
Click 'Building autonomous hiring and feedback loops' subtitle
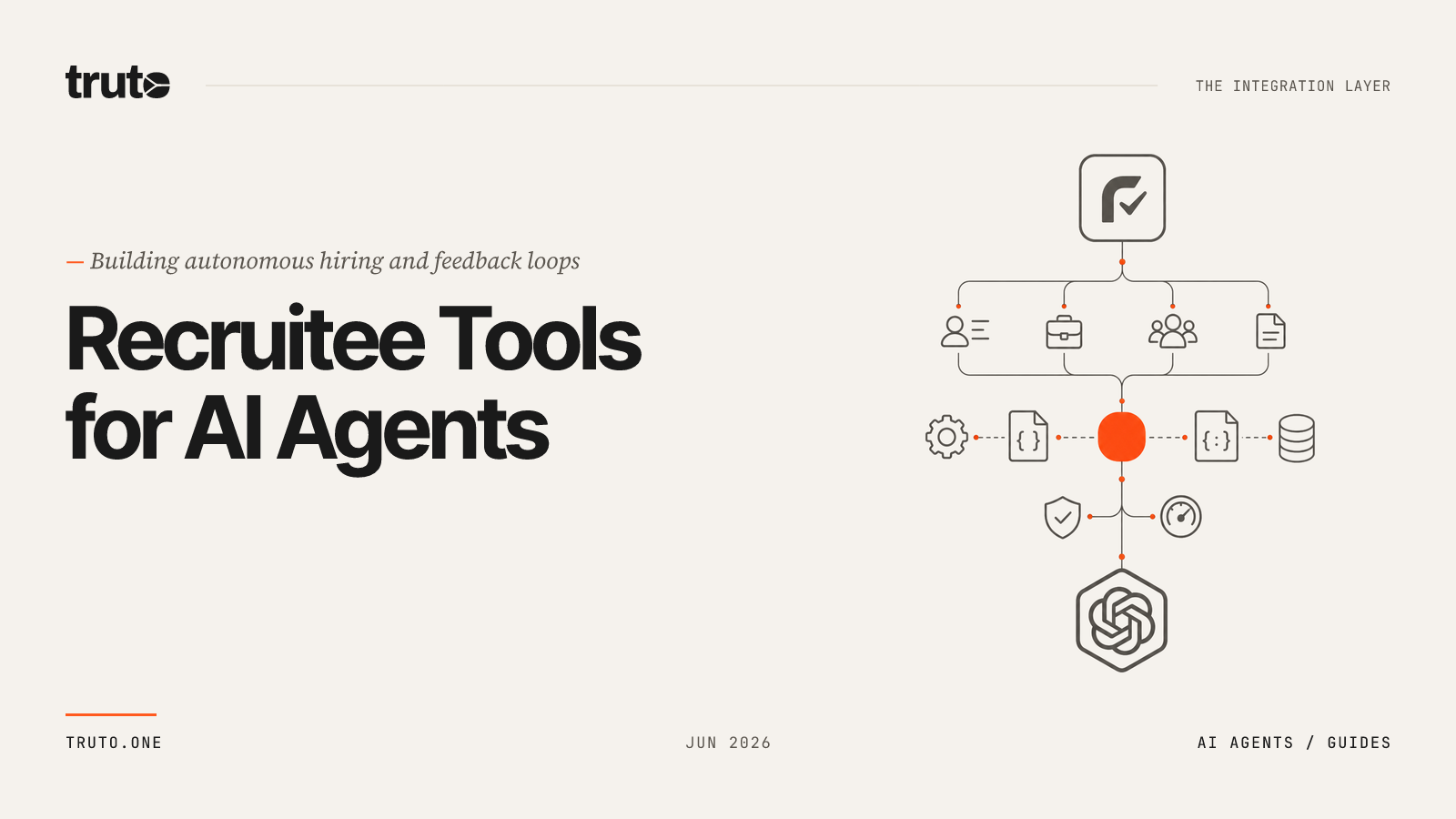point(335,261)
